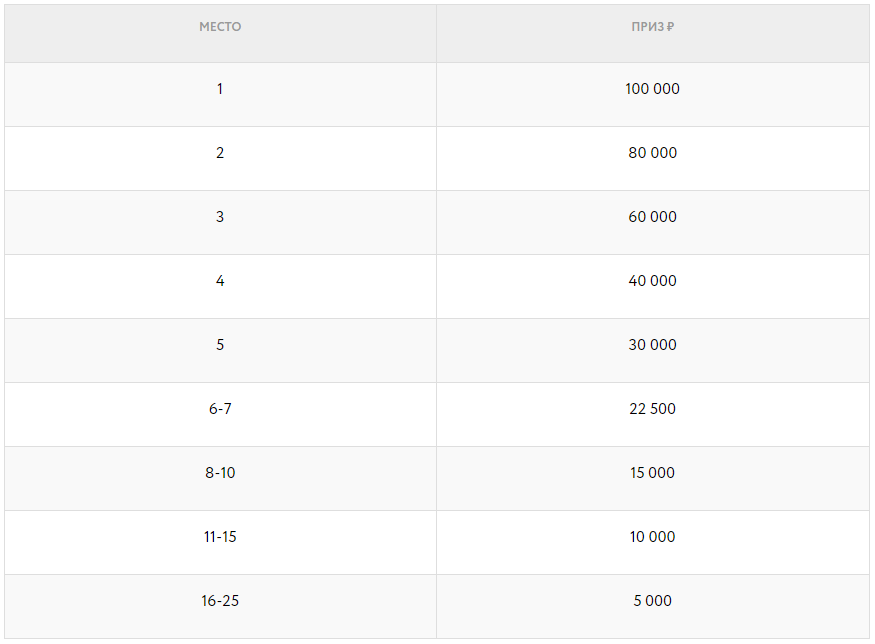Select the 16-25 place range cell
The width and height of the screenshot is (875, 644).
(220, 601)
